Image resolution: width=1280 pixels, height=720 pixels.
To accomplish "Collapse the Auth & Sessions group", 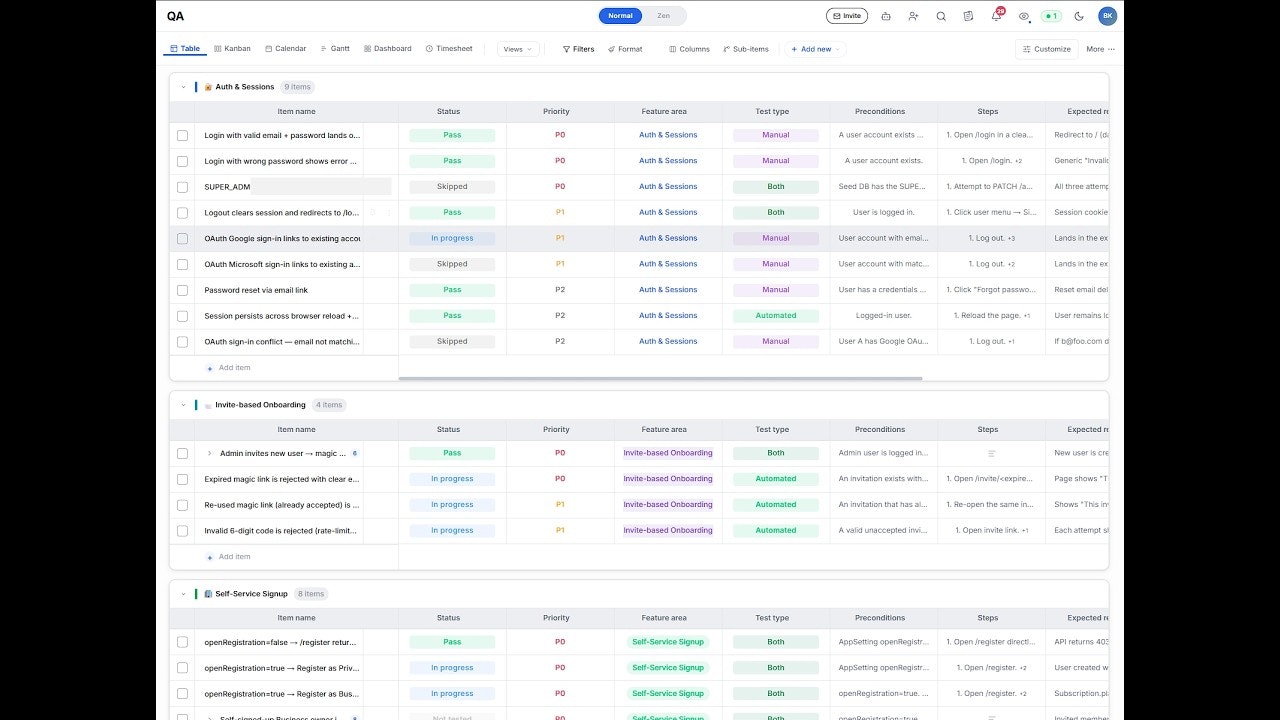I will click(x=183, y=87).
